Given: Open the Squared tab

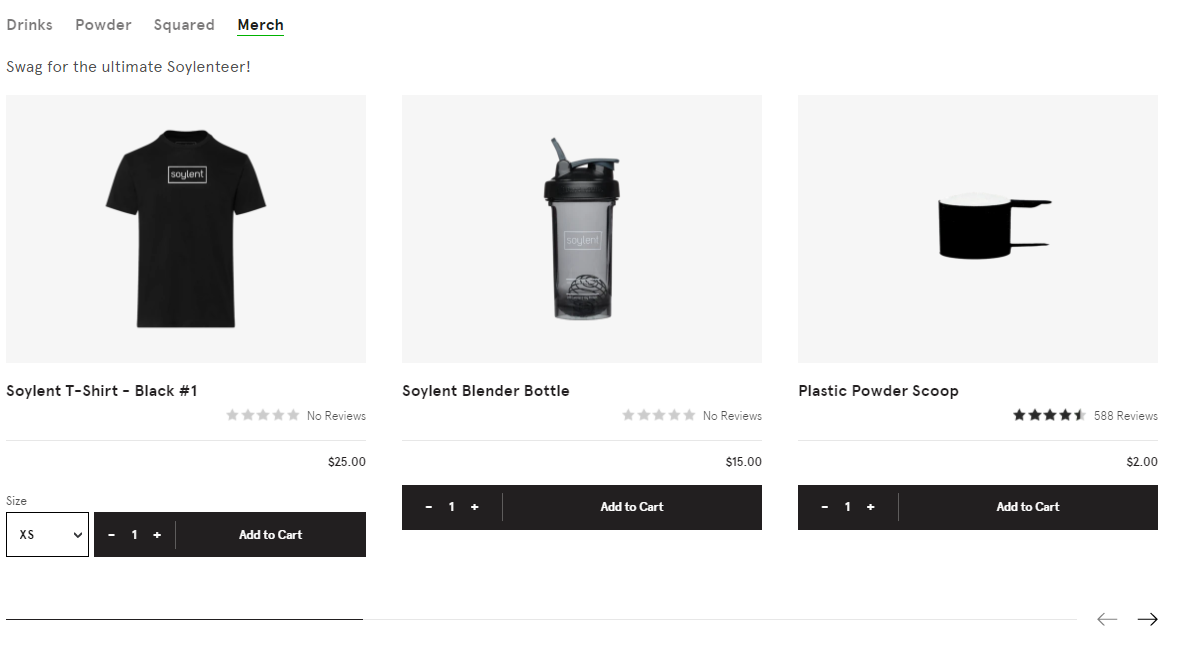Looking at the screenshot, I should (x=184, y=25).
